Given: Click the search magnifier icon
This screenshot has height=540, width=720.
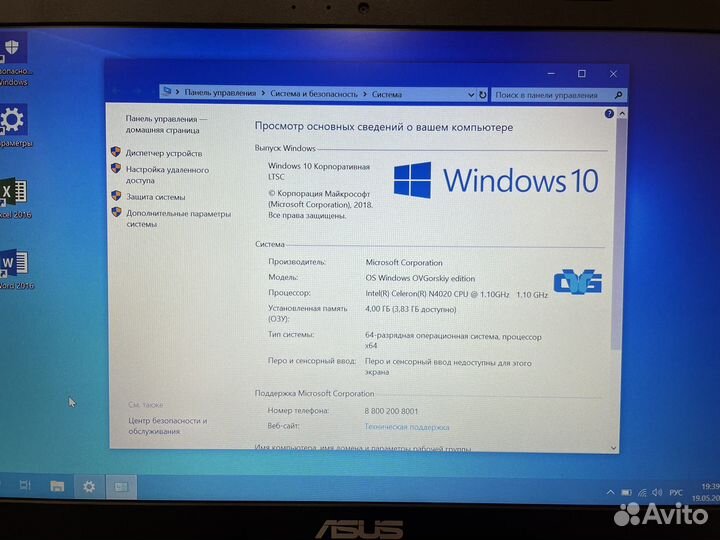Looking at the screenshot, I should click(x=618, y=95).
